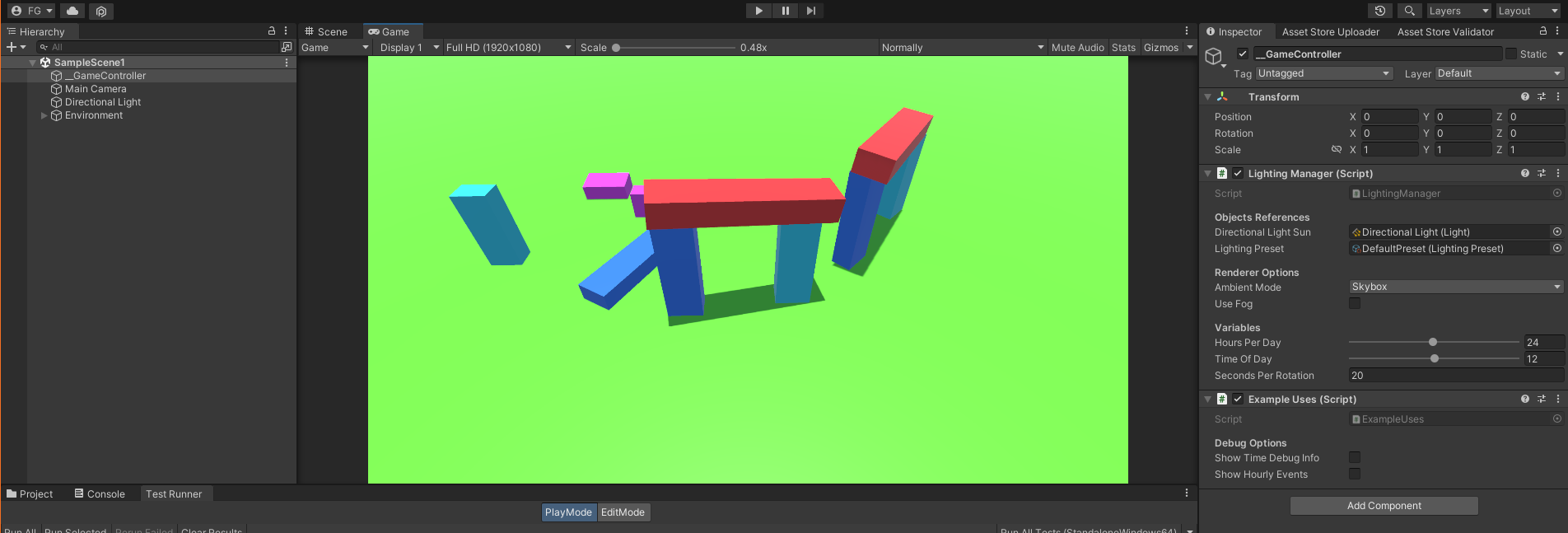The width and height of the screenshot is (1568, 533).
Task: Edit the _GameController name field
Action: click(x=1378, y=54)
